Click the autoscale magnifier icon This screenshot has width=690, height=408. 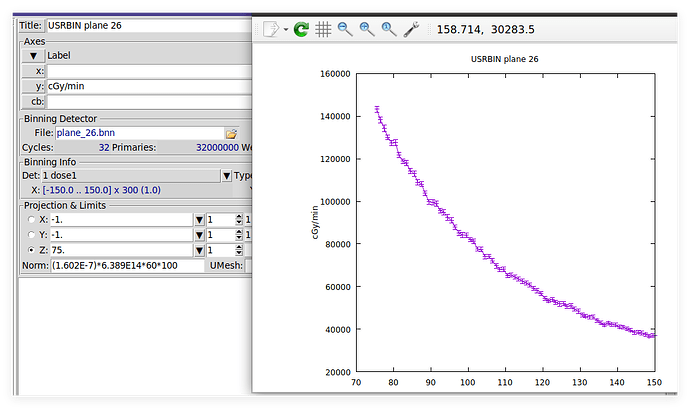(x=389, y=29)
